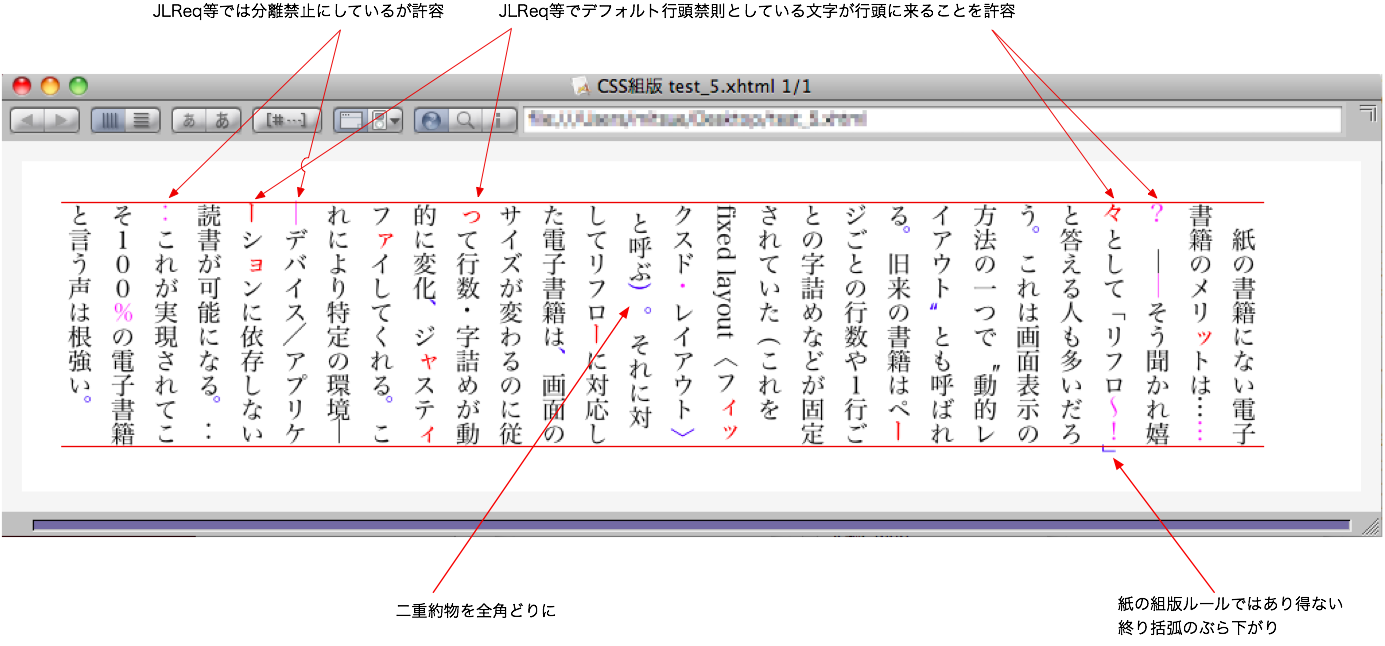Choose the larger あ font size
1385x646 pixels.
click(222, 120)
